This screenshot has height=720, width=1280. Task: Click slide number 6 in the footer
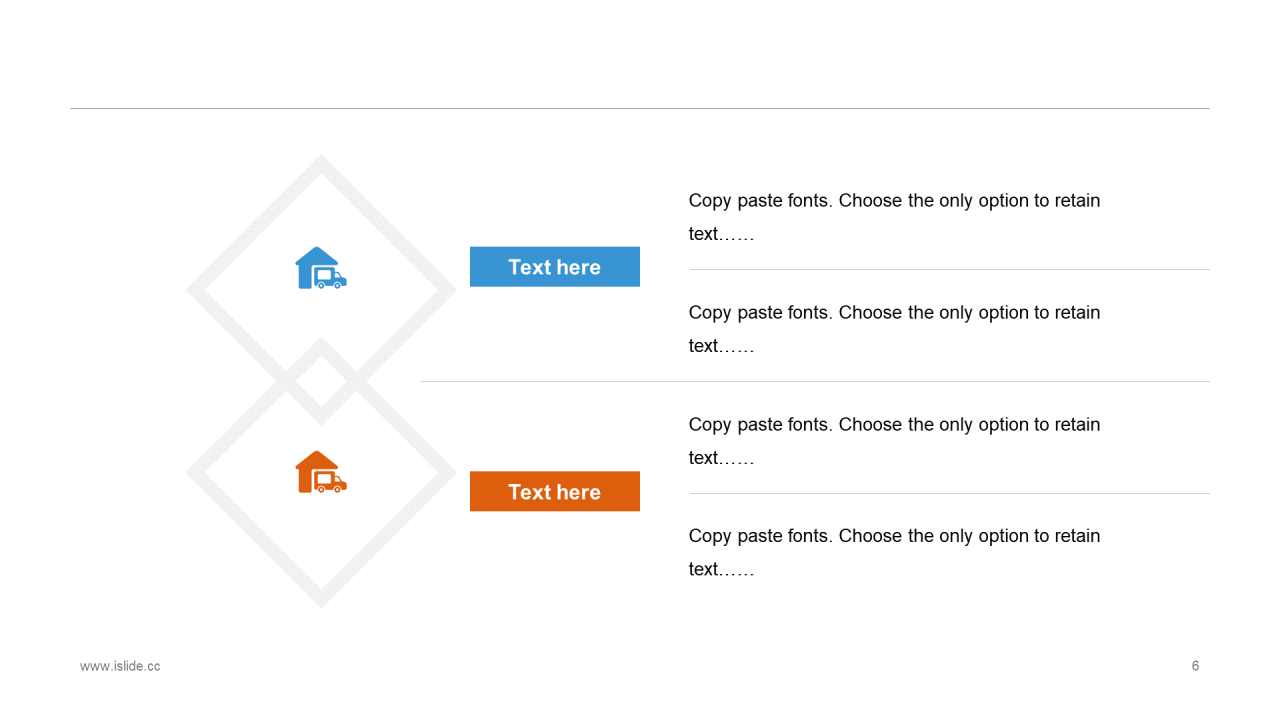1195,666
